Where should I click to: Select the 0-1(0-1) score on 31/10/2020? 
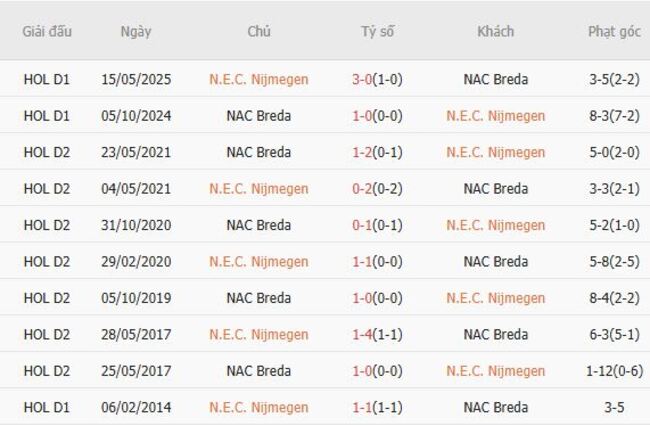click(378, 225)
